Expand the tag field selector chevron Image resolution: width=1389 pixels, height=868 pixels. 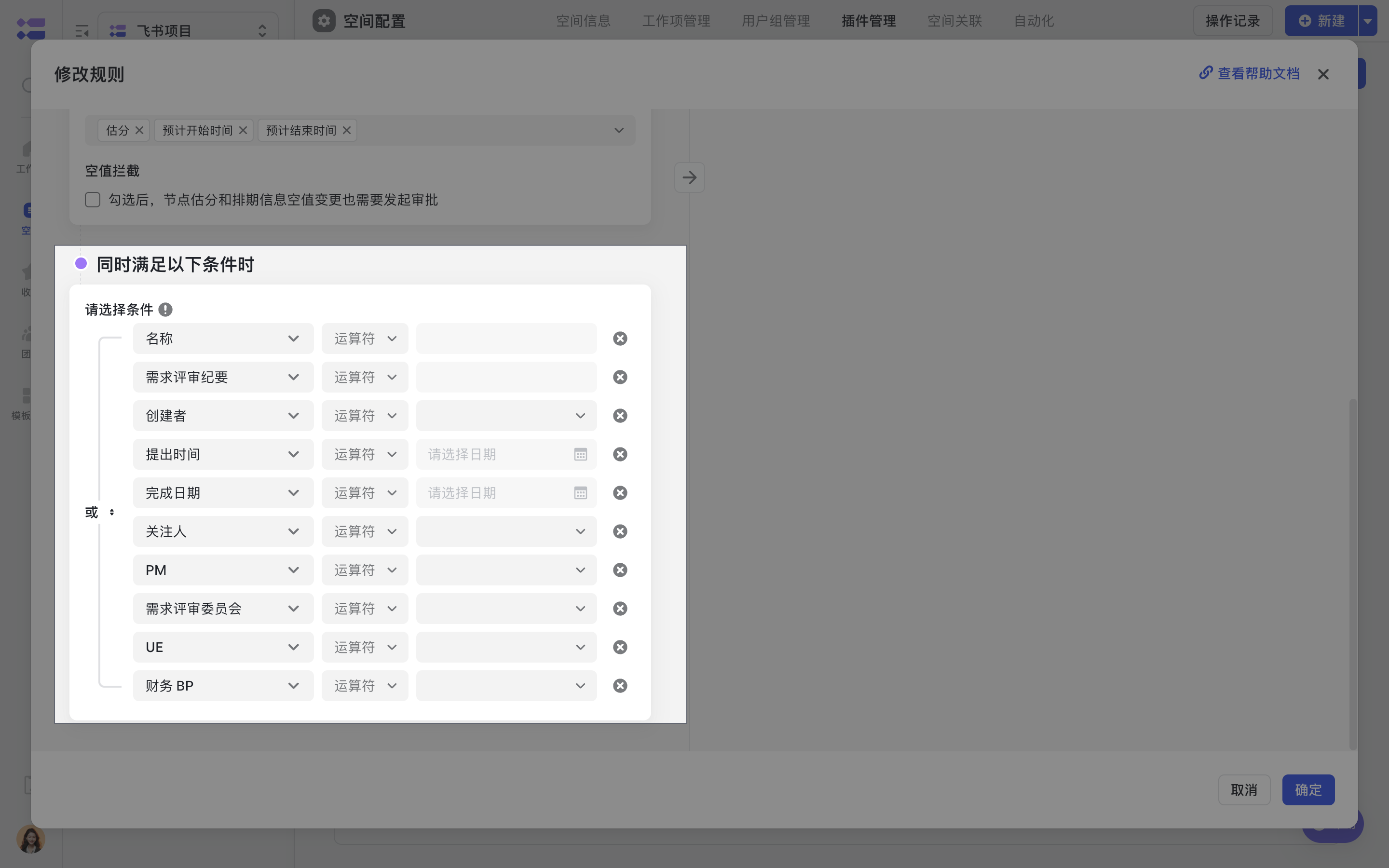coord(619,130)
